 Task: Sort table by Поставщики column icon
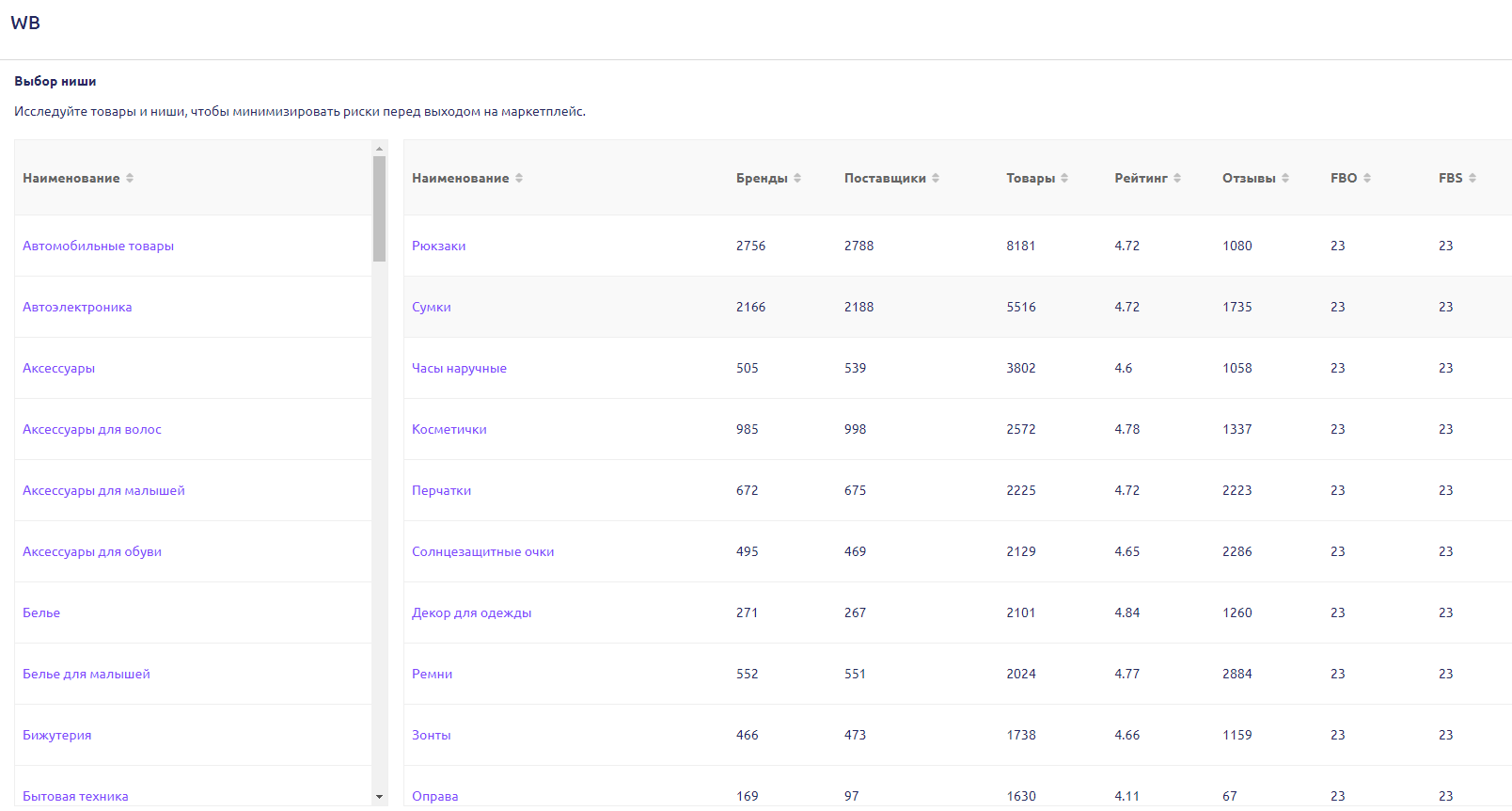(x=936, y=178)
